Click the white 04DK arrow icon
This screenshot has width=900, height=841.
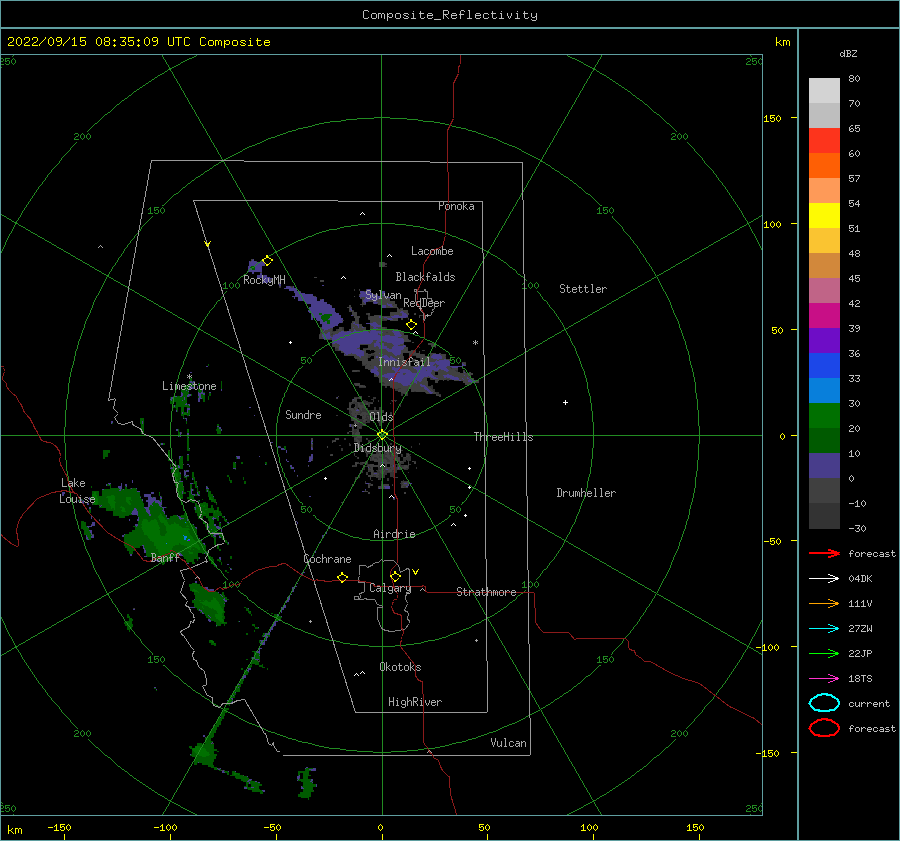[x=824, y=578]
